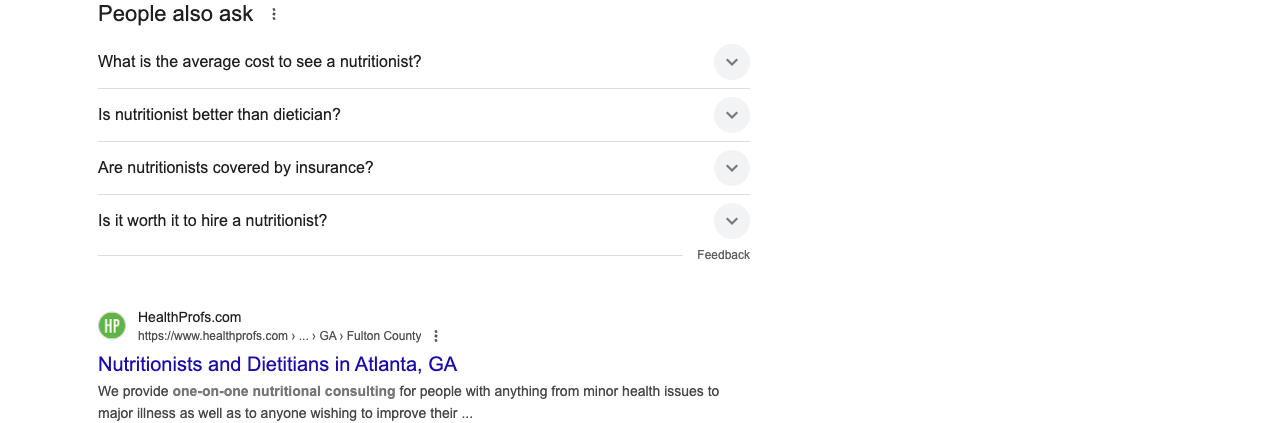This screenshot has height=423, width=1280.
Task: Click the GA breadcrumb segment in the URL
Action: coord(328,336)
